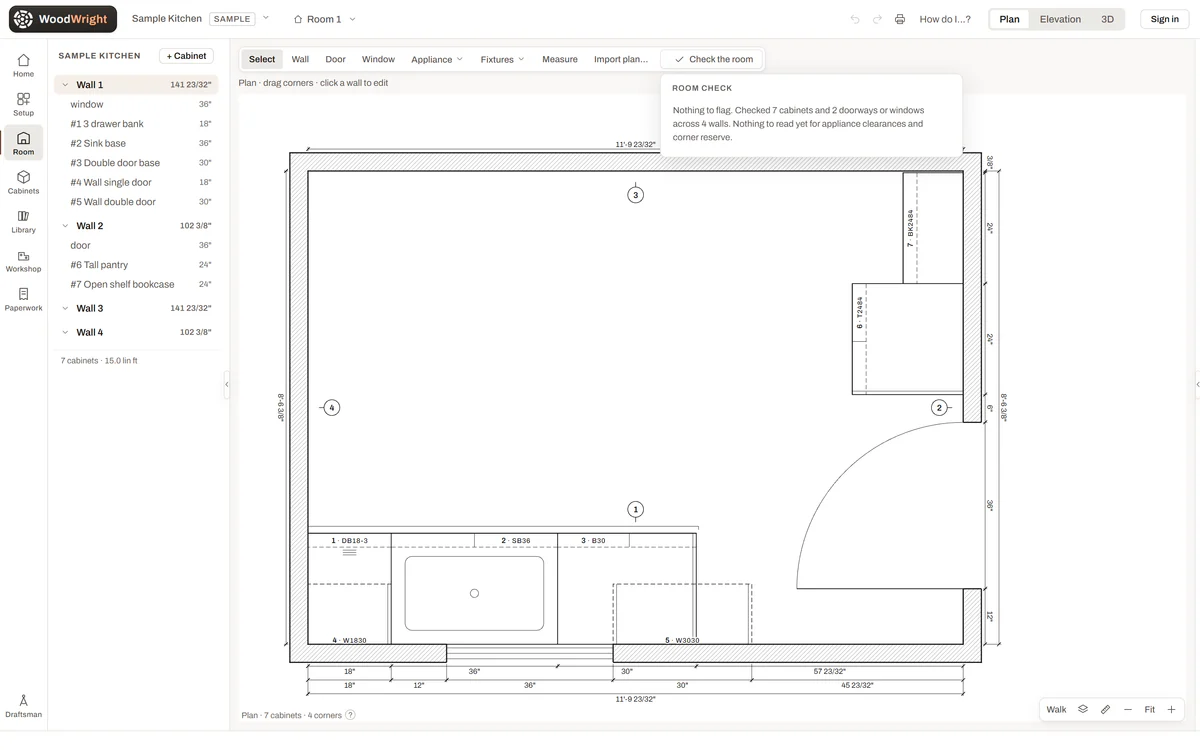Choose the Wall tool
This screenshot has width=1200, height=750.
click(300, 59)
